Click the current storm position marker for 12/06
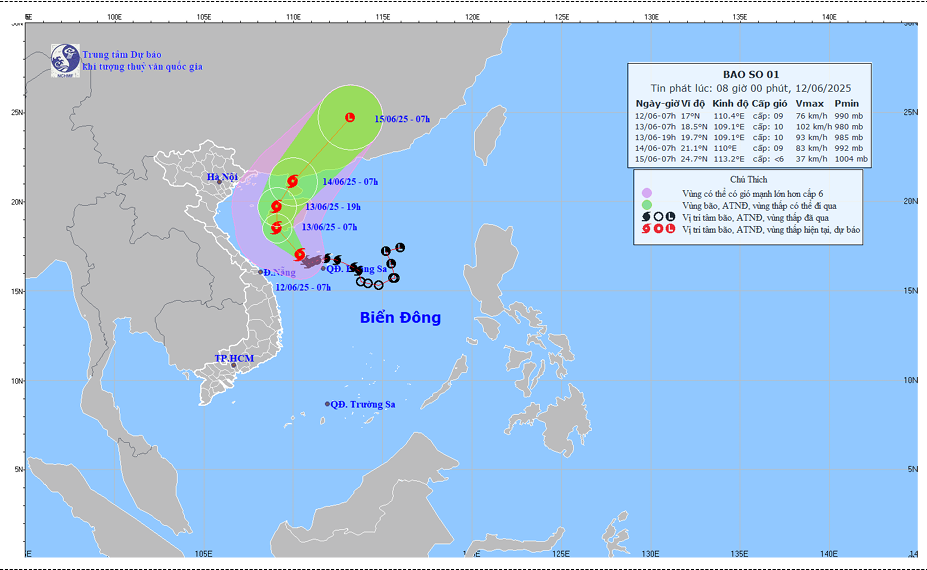927x570 pixels. [299, 254]
